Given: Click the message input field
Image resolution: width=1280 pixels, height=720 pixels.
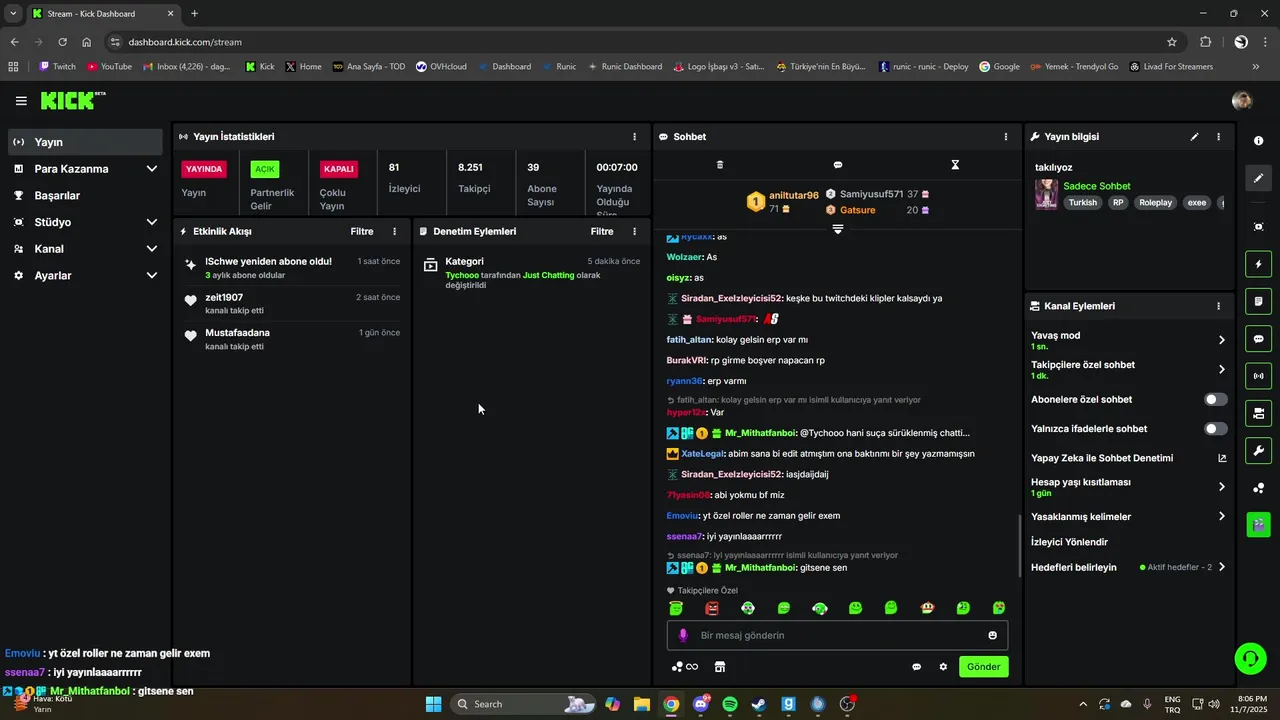Looking at the screenshot, I should (838, 635).
